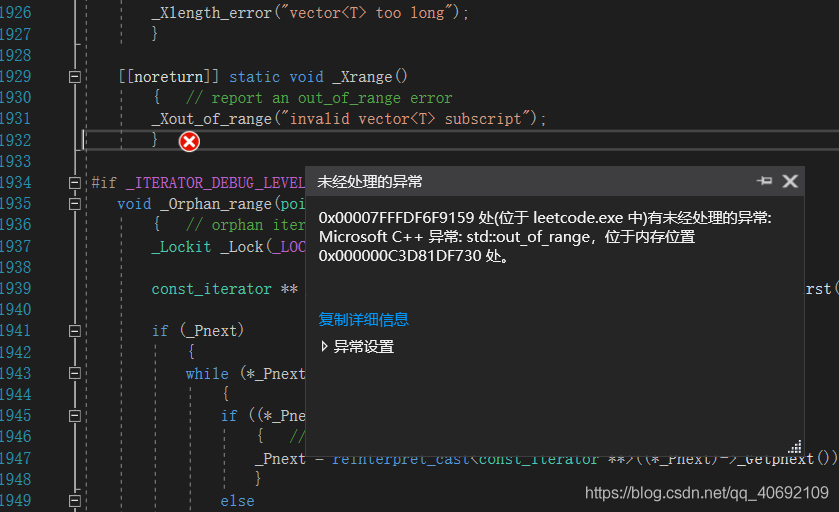Viewport: 839px width, 512px height.
Task: Collapse _Orphan_range function at line 1935
Action: [75, 204]
